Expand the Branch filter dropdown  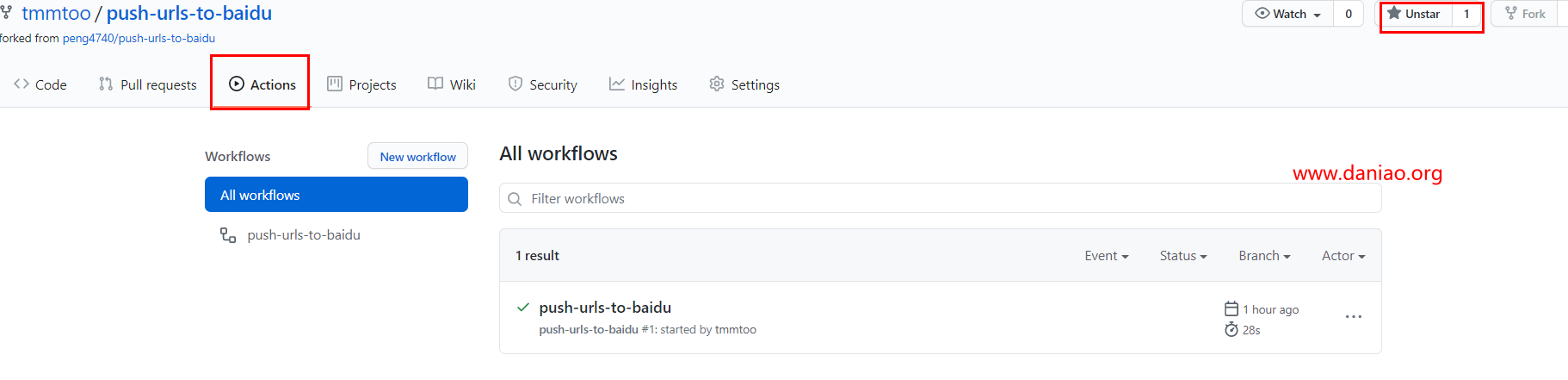click(1264, 256)
